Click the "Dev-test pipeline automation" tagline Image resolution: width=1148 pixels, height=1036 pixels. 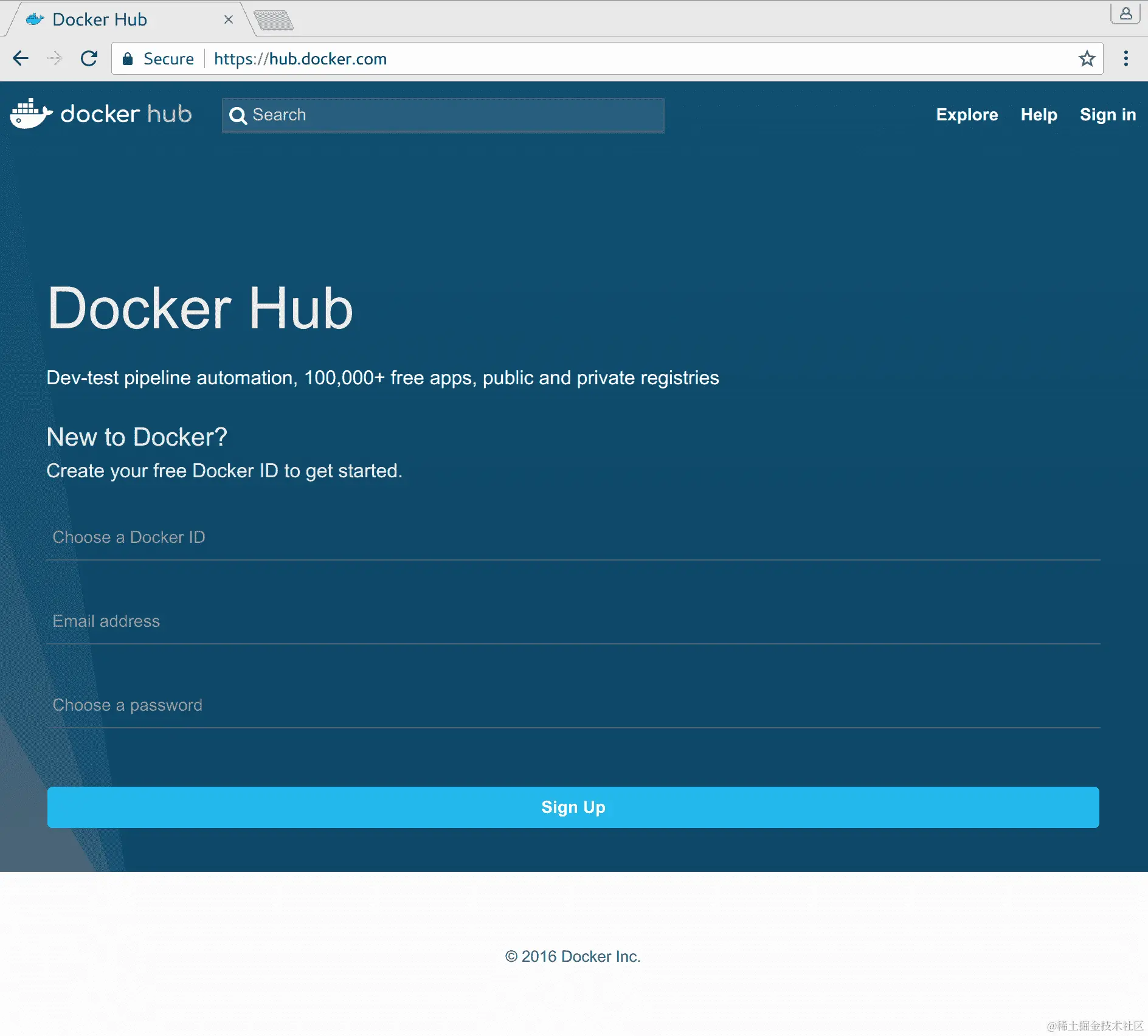[383, 378]
